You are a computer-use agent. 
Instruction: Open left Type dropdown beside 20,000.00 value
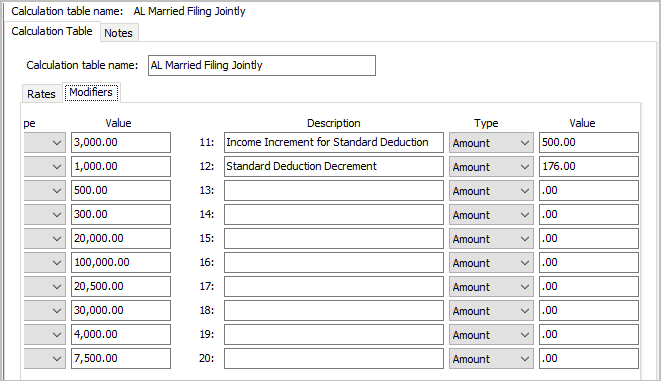click(45, 239)
